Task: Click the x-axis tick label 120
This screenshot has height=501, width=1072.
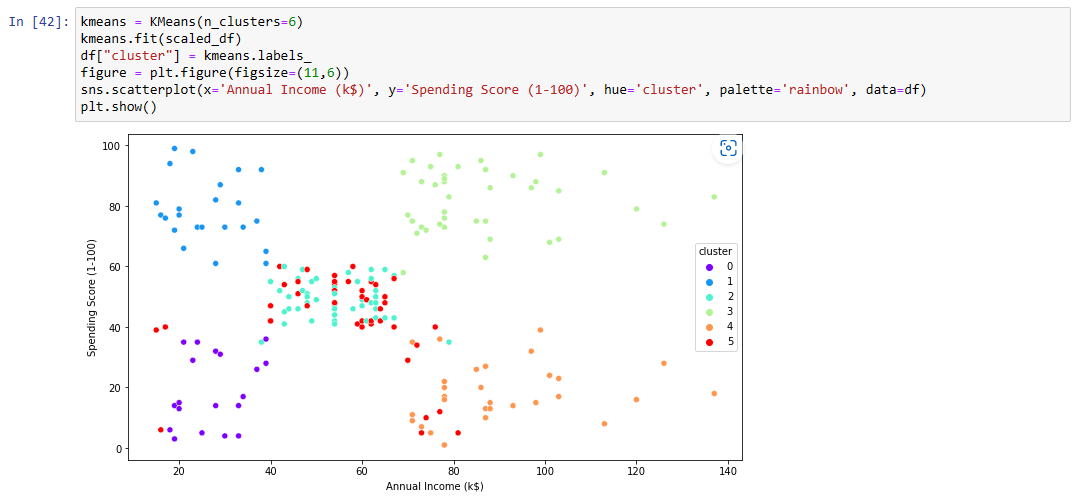Action: point(636,471)
